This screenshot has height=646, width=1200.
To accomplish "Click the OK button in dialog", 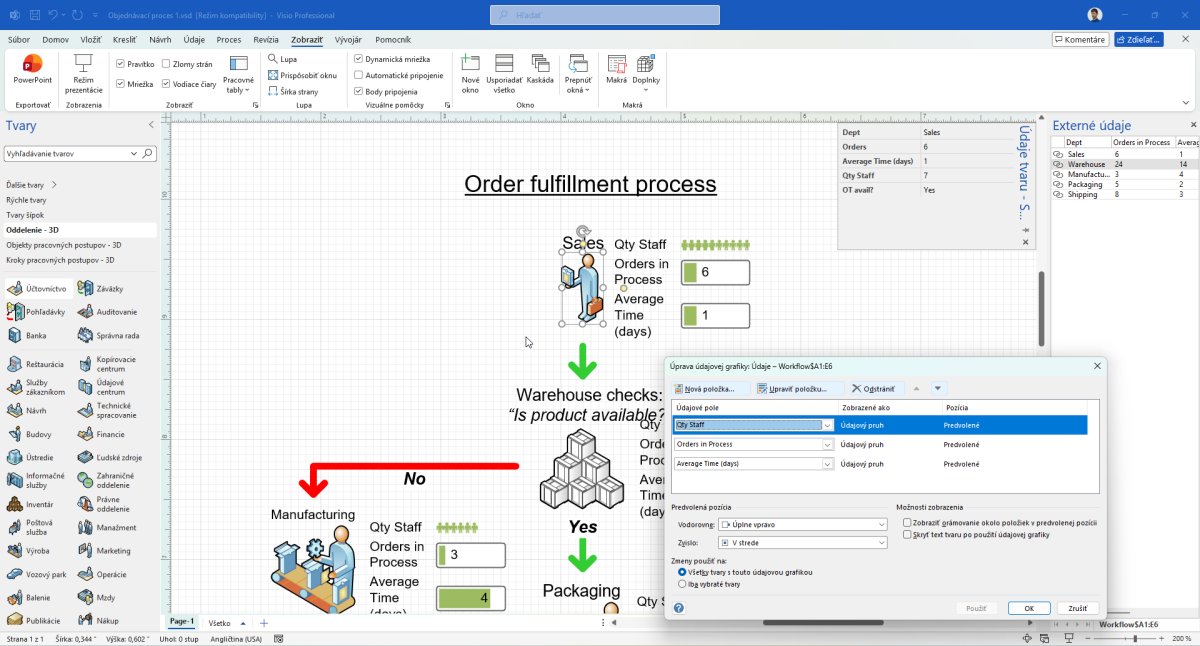I will tap(1029, 608).
